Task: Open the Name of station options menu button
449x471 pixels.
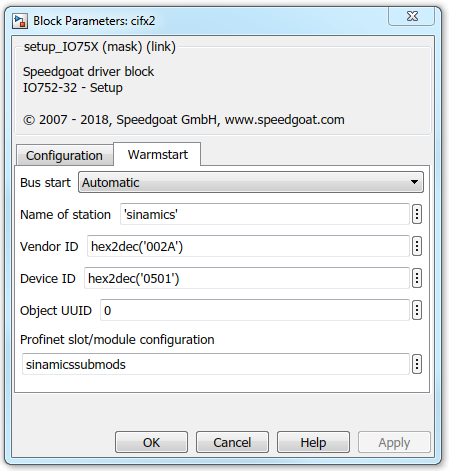Action: coord(417,214)
